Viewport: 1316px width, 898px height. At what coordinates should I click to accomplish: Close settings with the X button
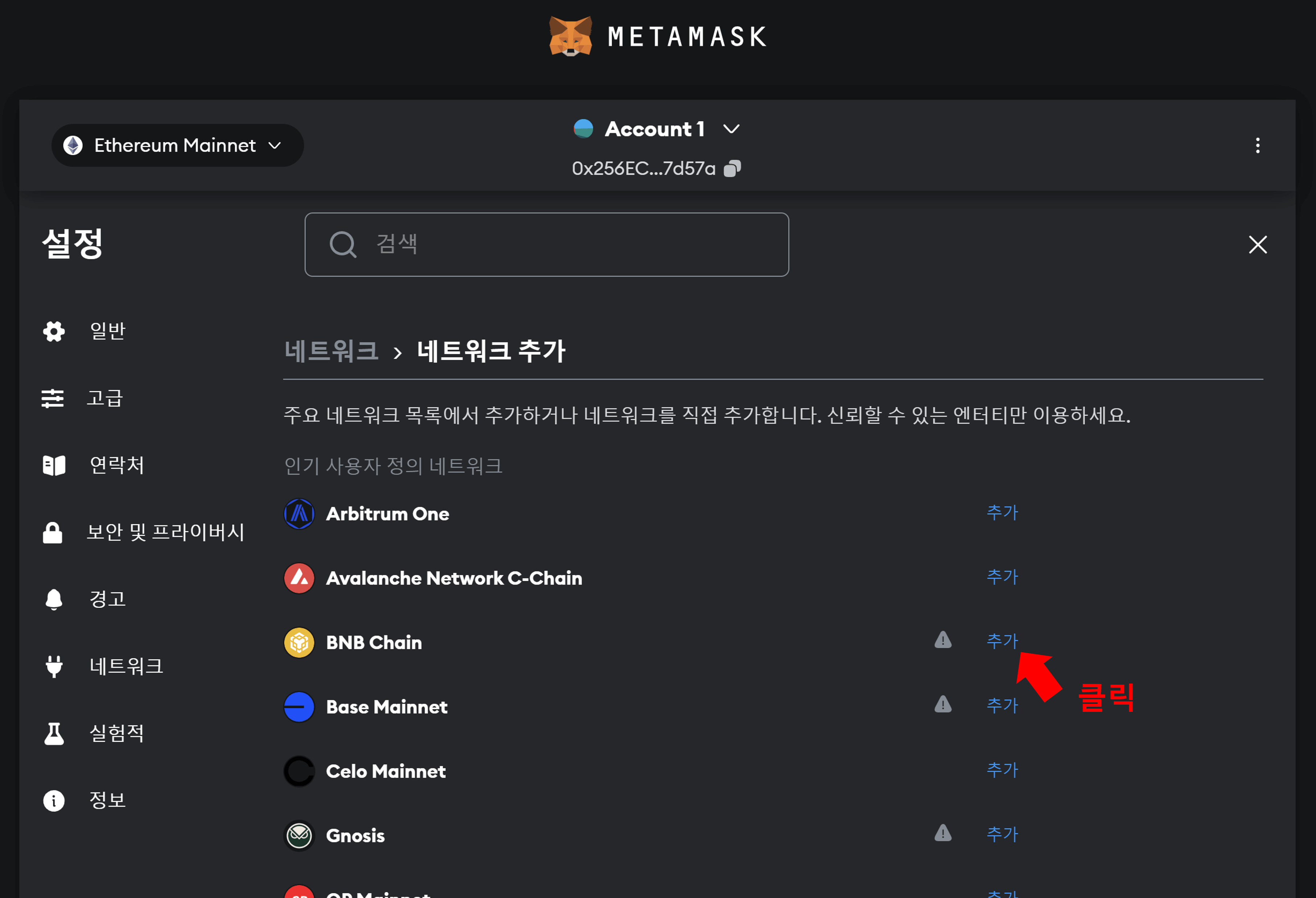(1257, 244)
